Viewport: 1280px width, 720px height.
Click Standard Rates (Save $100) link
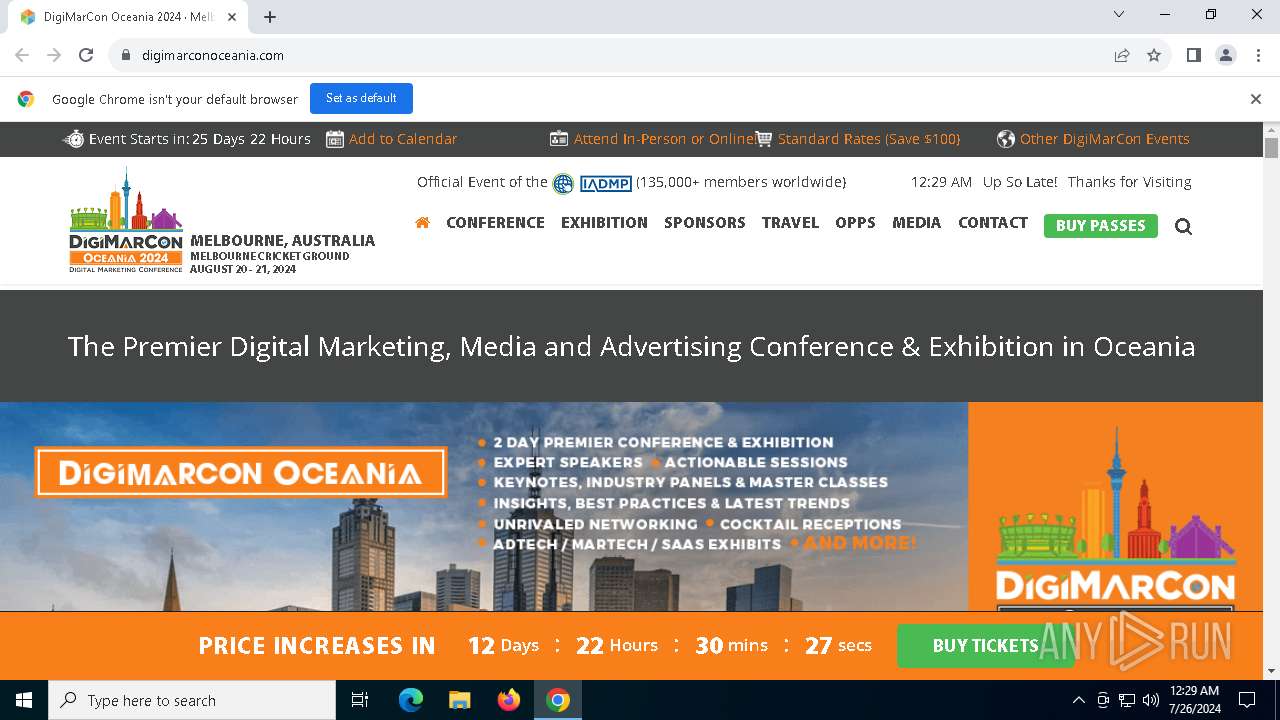[x=869, y=139]
